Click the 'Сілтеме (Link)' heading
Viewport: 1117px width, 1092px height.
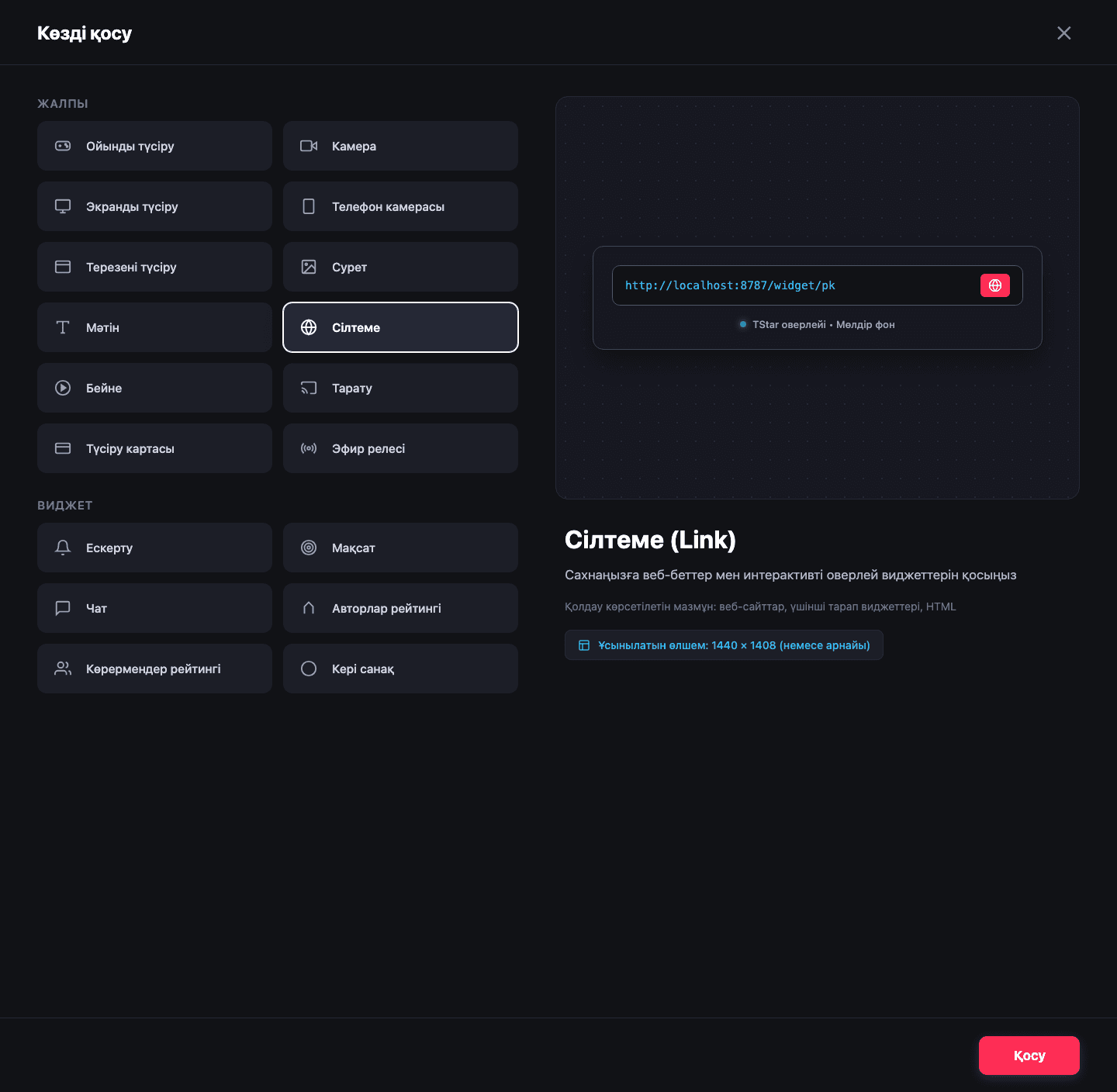[x=650, y=540]
